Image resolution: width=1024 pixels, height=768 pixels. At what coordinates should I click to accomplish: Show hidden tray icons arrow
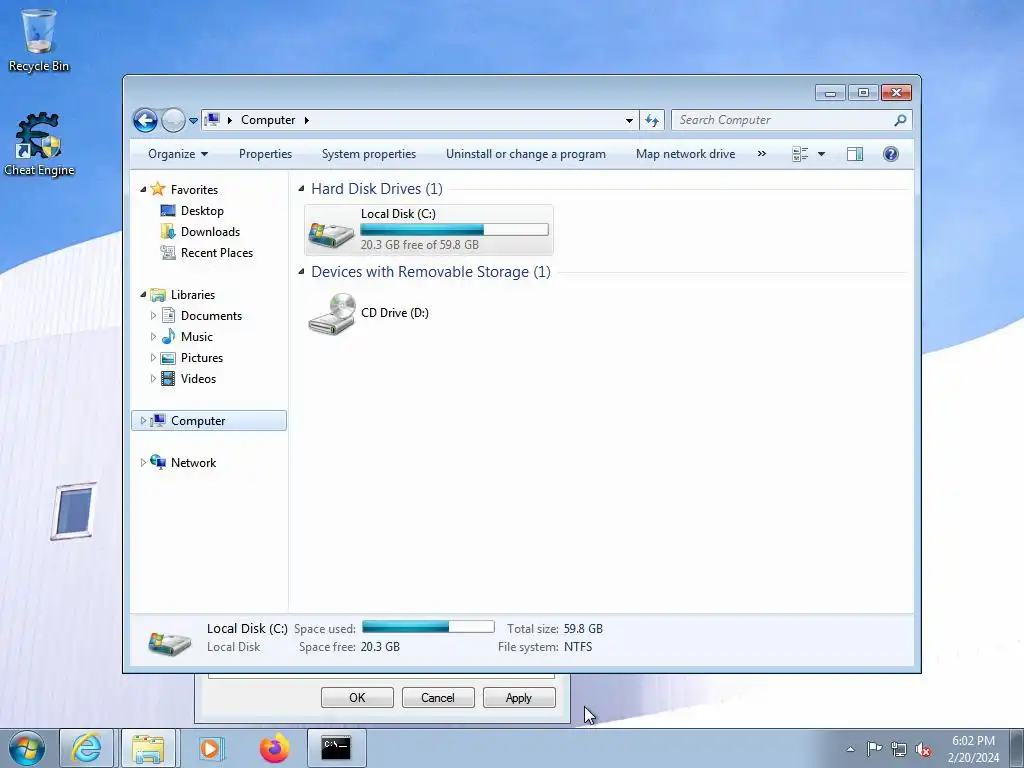(x=850, y=750)
